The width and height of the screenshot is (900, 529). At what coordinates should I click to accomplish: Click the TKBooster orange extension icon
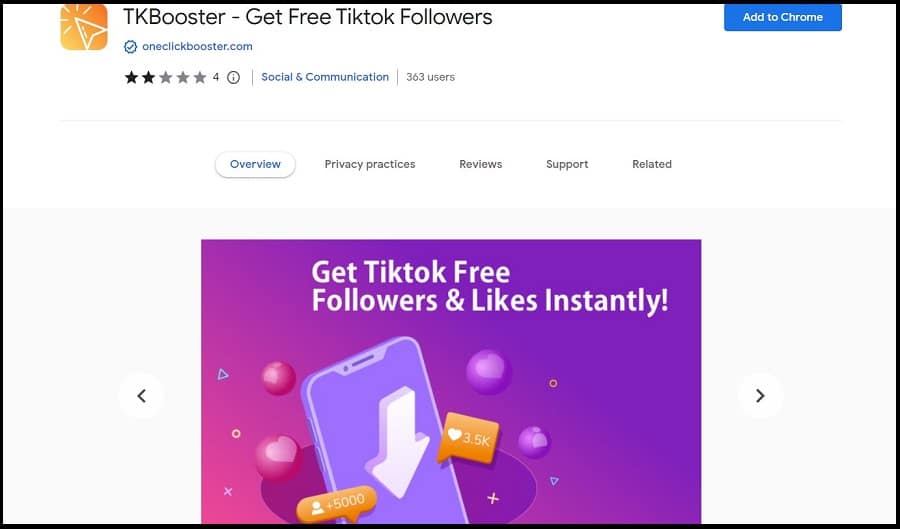click(84, 27)
